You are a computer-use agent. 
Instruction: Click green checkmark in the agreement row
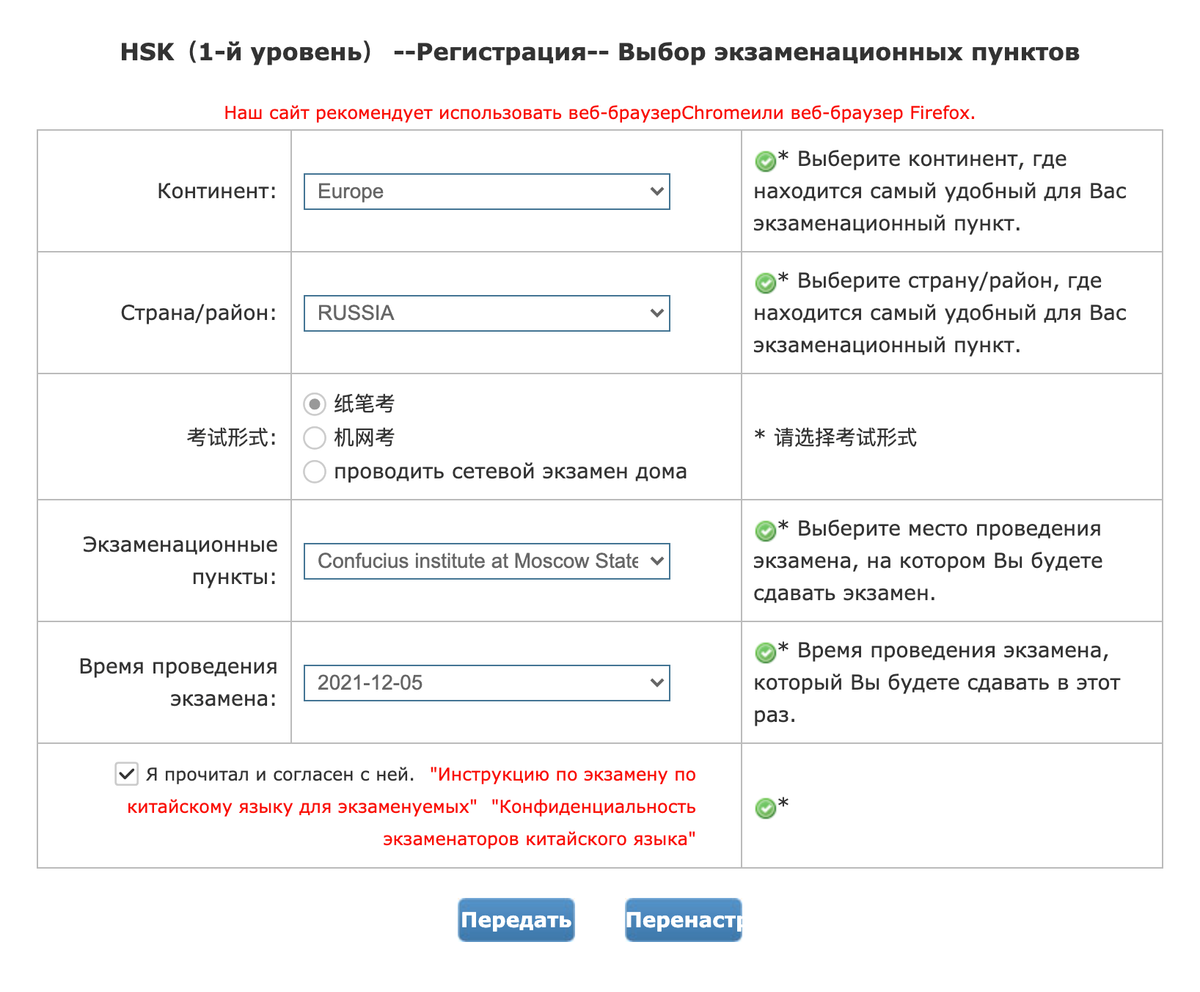click(765, 807)
